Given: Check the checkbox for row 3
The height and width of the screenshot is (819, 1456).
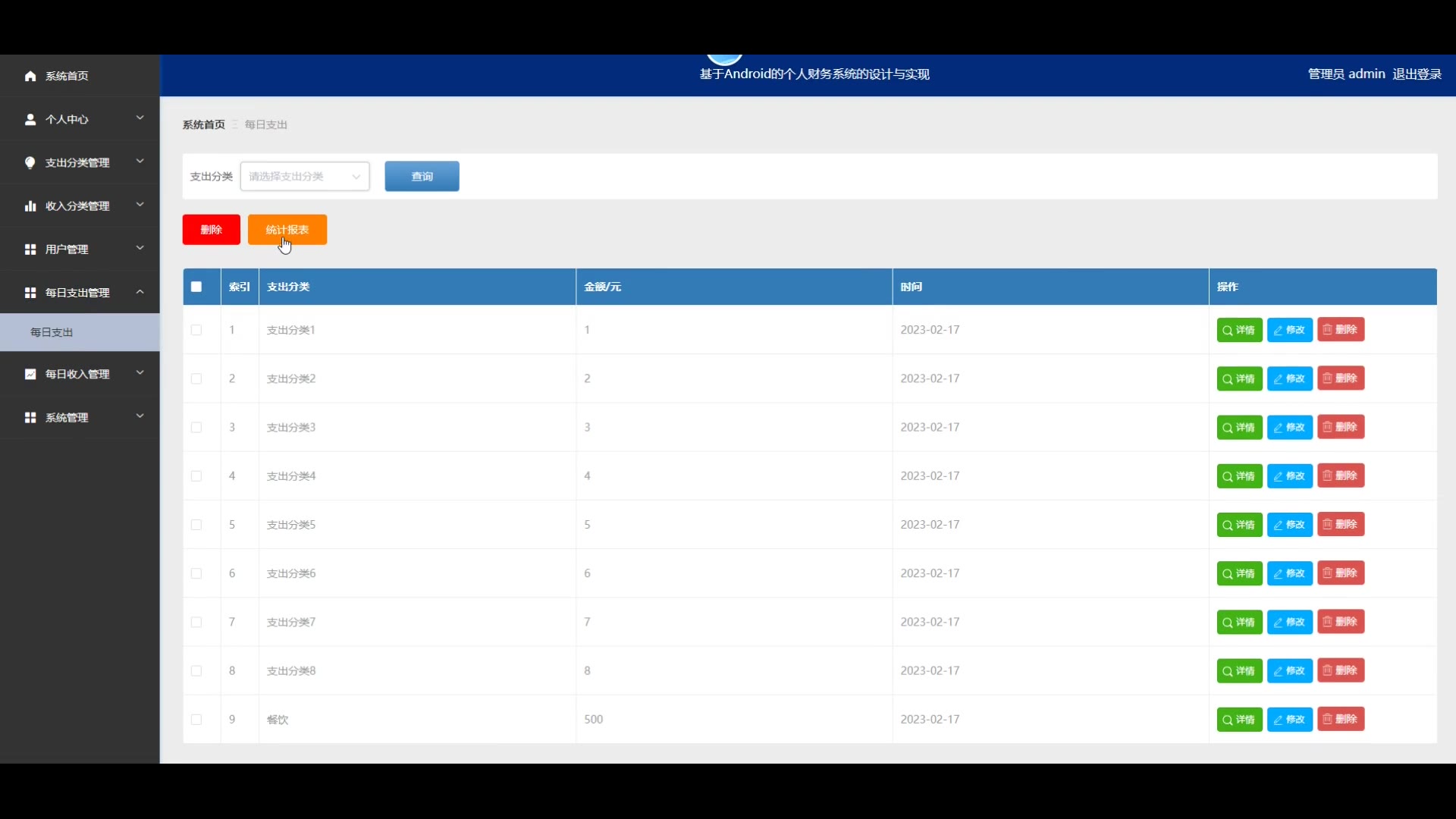Looking at the screenshot, I should 196,428.
